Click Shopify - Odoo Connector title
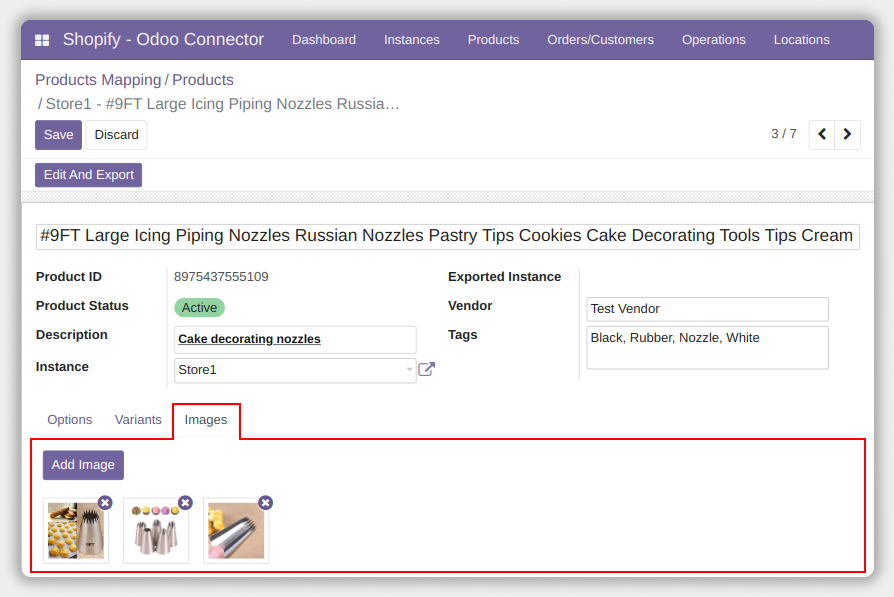The width and height of the screenshot is (894, 597). (163, 39)
